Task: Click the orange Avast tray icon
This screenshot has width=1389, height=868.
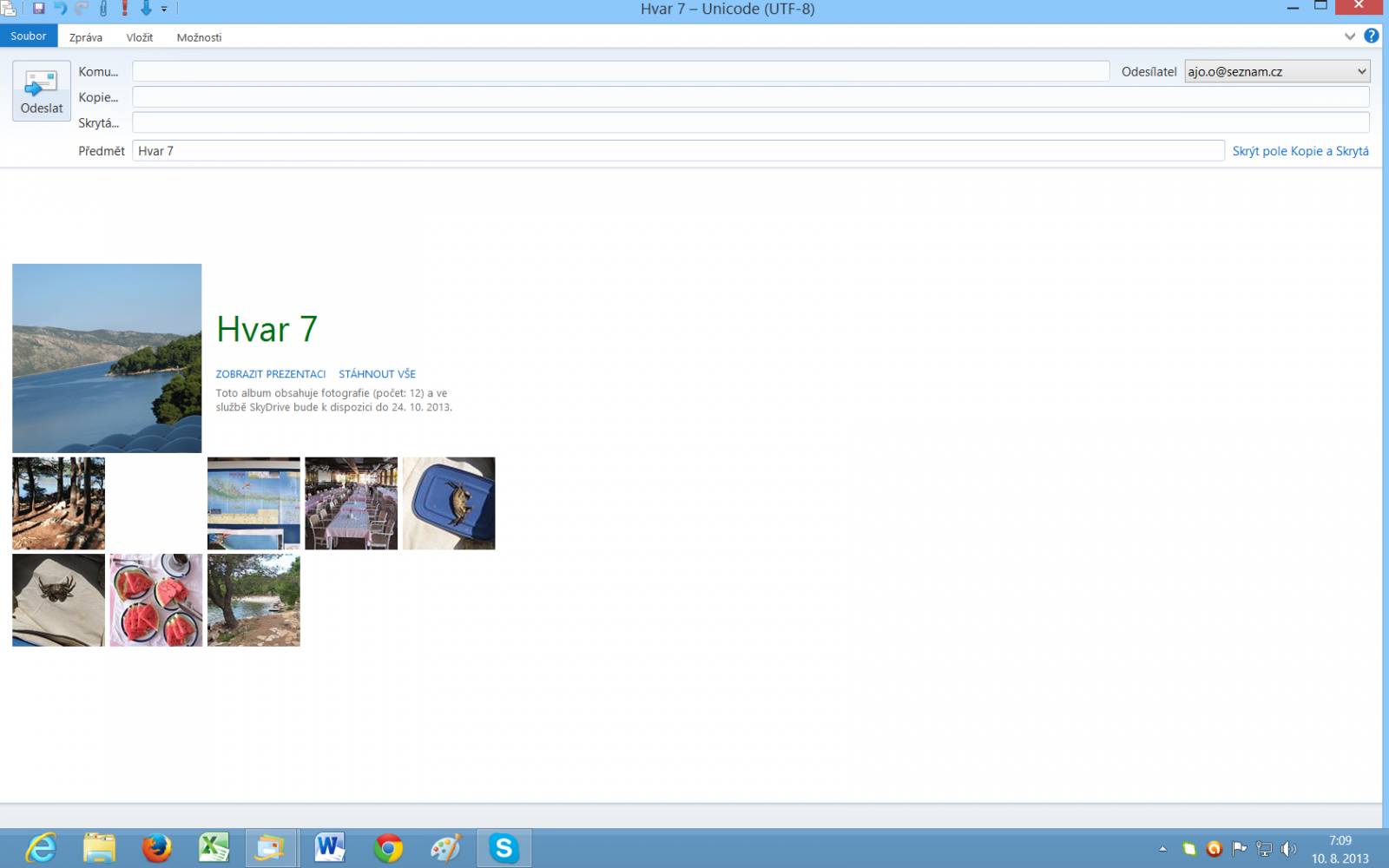Action: pyautogui.click(x=1215, y=849)
